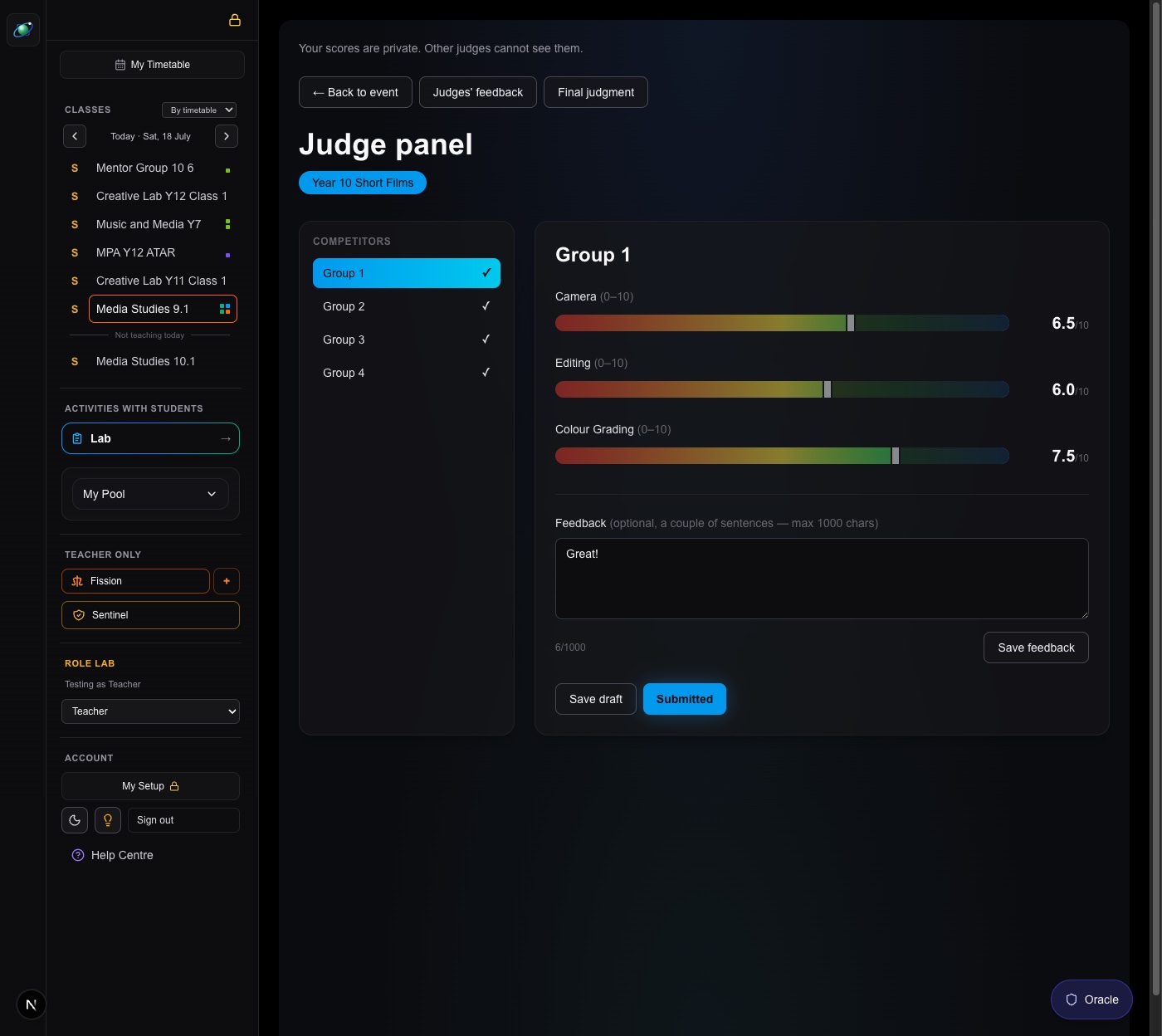Select Group 2 in competitors list
The height and width of the screenshot is (1036, 1162).
pyautogui.click(x=407, y=306)
